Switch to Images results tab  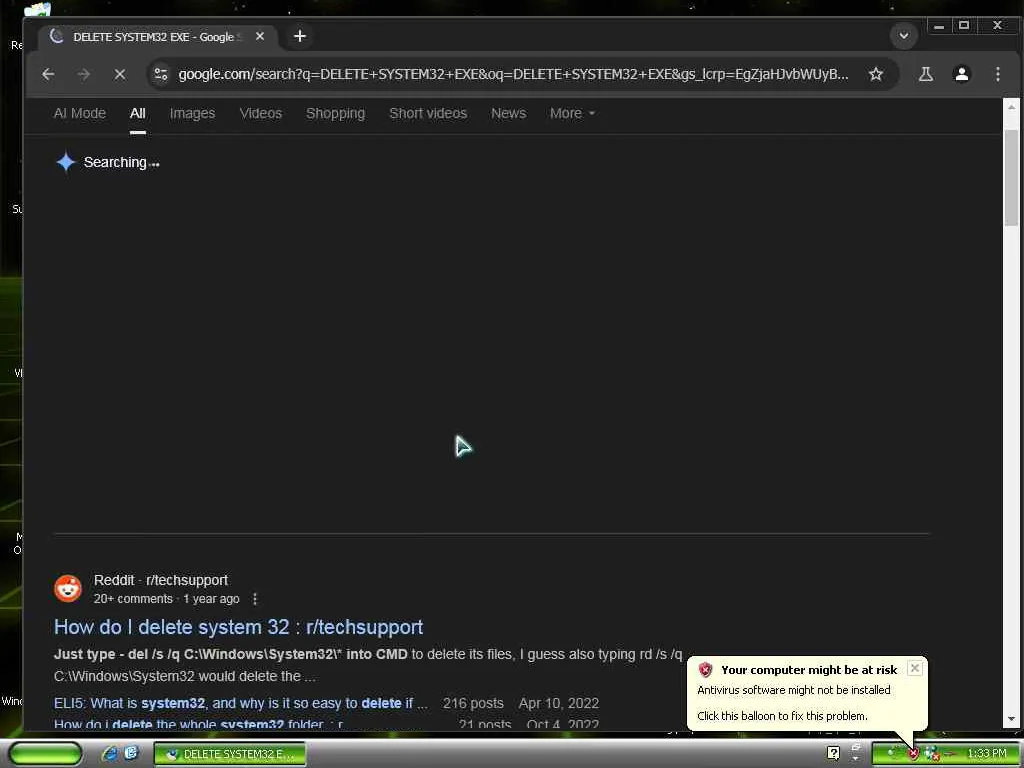click(x=192, y=114)
